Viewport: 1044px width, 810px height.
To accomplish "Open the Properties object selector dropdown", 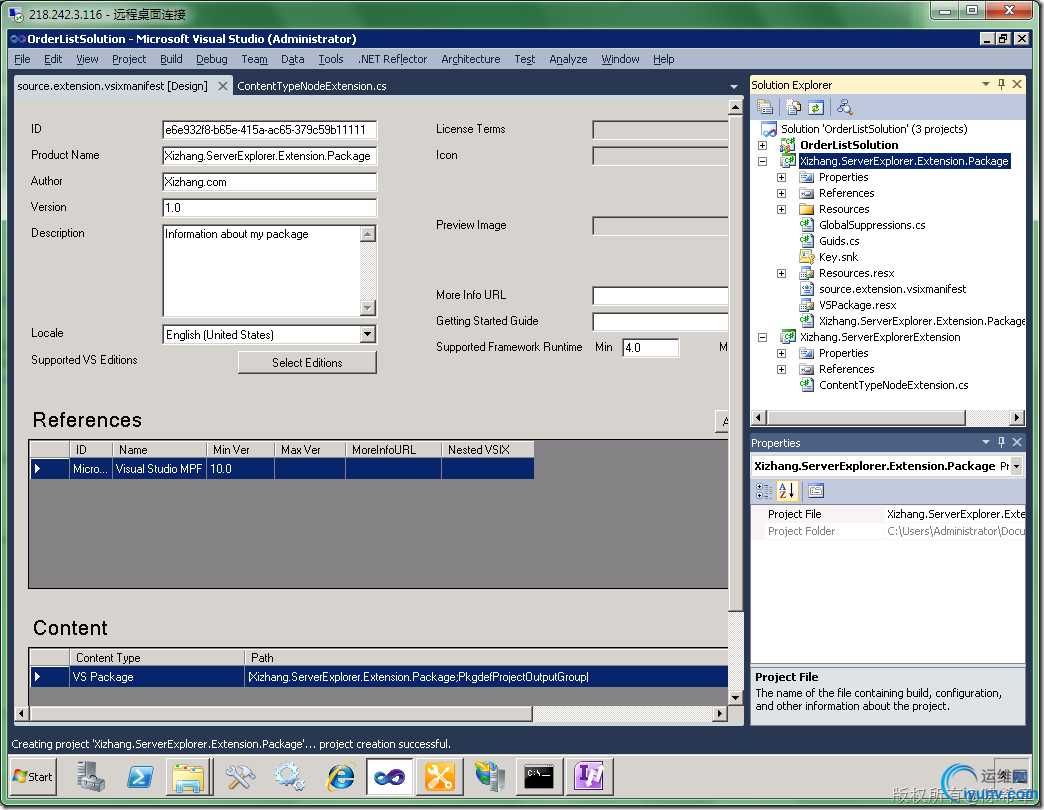I will 1016,466.
